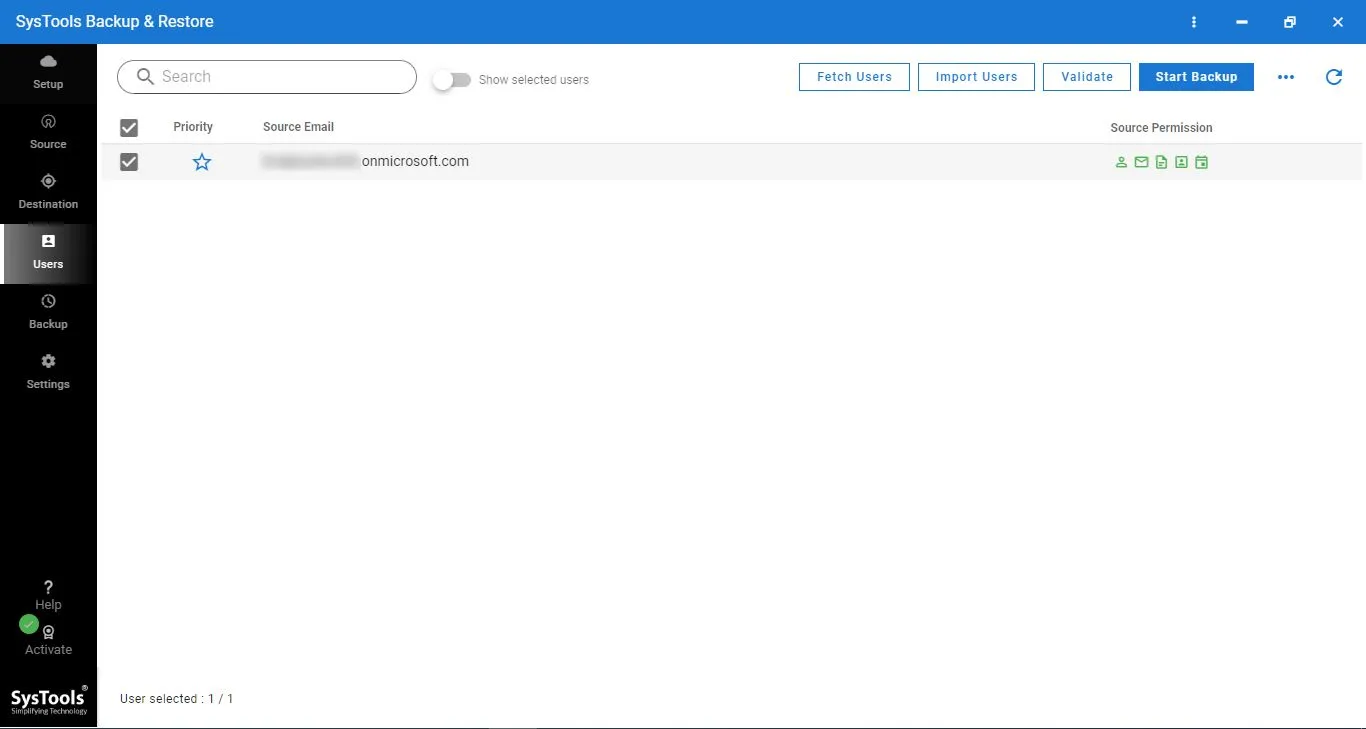
Task: Close SysTools Backup & Restore
Action: (x=1338, y=22)
